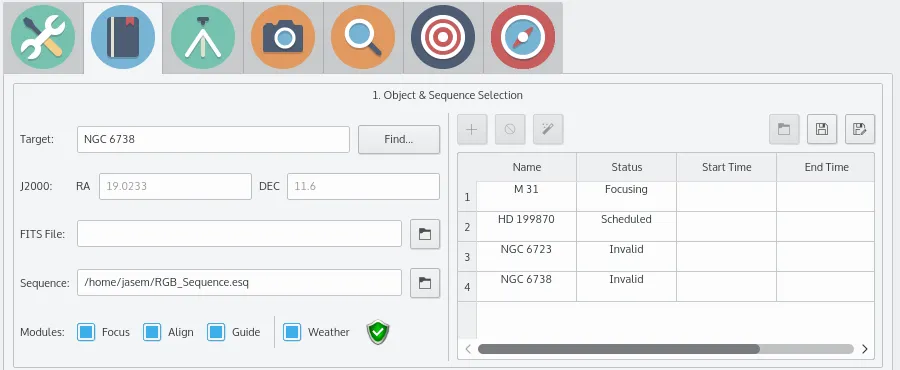Open the Capture tab with camera icon
This screenshot has width=900, height=370.
tap(283, 37)
